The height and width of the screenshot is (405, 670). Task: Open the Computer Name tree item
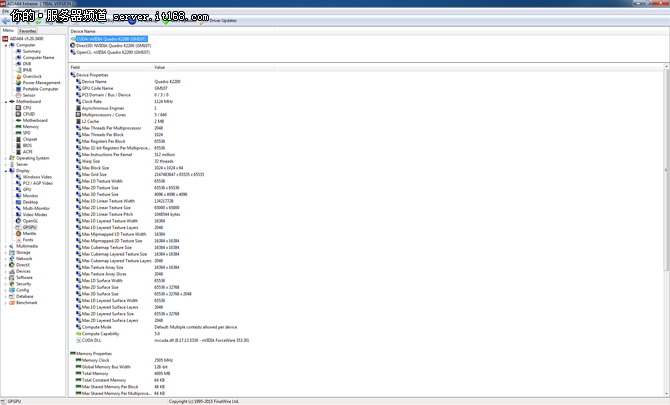(x=38, y=58)
